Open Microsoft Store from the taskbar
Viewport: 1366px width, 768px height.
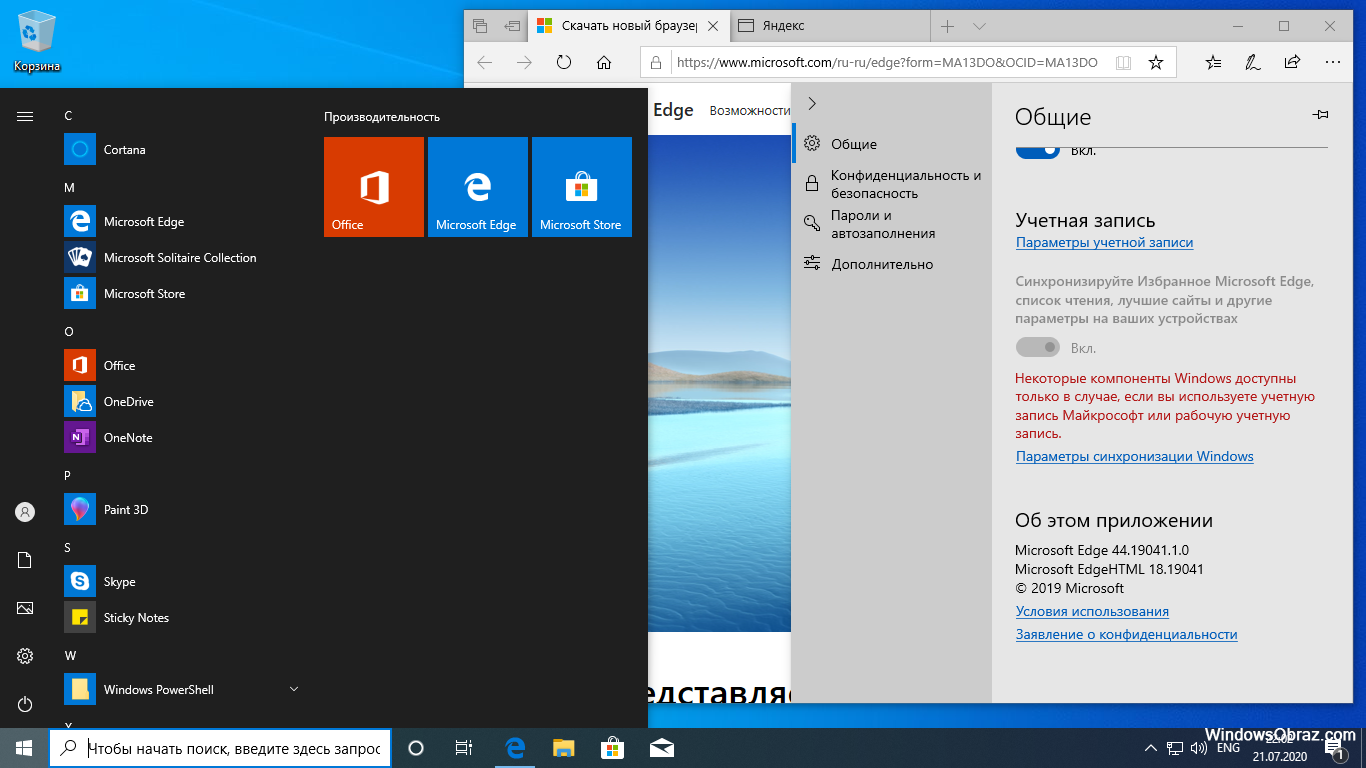click(x=612, y=748)
